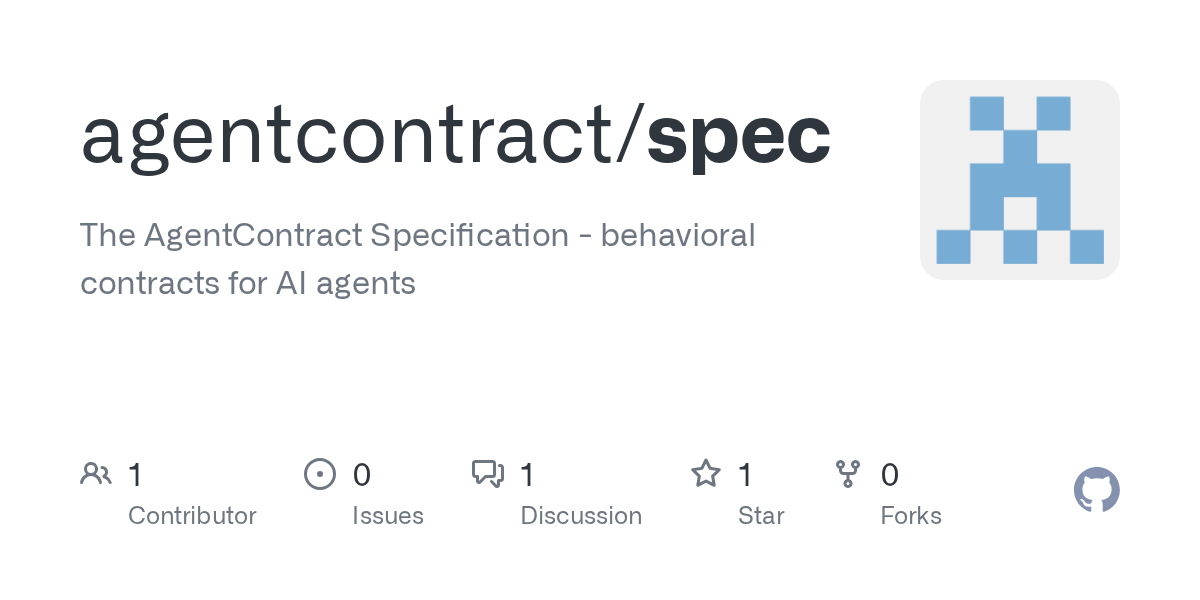The height and width of the screenshot is (600, 1200).
Task: Click the issues count number 0
Action: [x=362, y=475]
